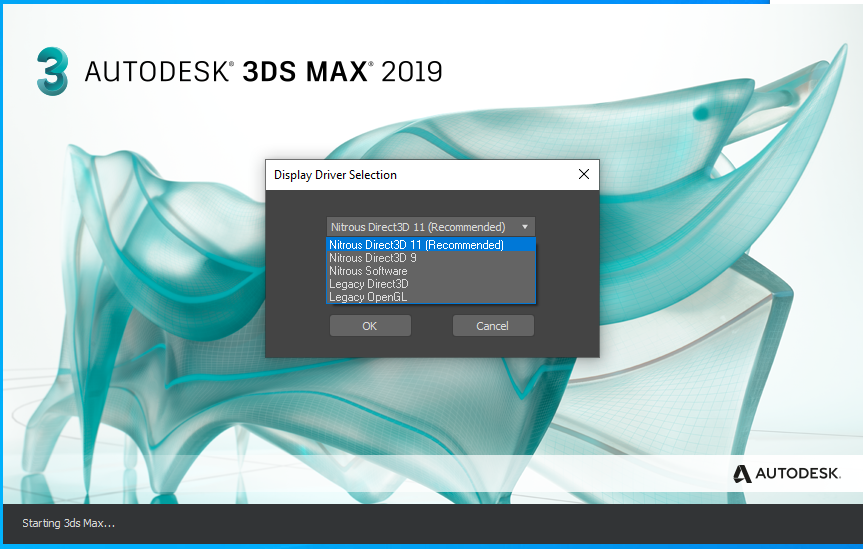The height and width of the screenshot is (549, 863).
Task: Select Nitrous Direct3D 11 (Recommended) option
Action: [431, 244]
